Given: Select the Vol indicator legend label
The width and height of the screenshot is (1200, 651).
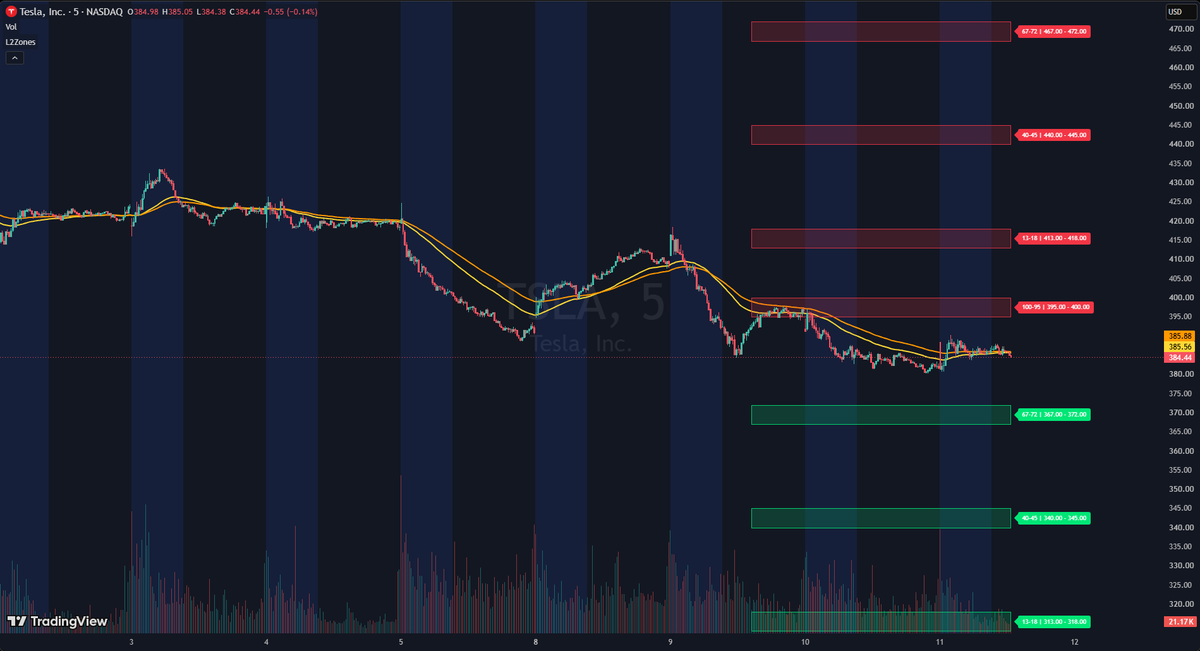Looking at the screenshot, I should [x=11, y=27].
